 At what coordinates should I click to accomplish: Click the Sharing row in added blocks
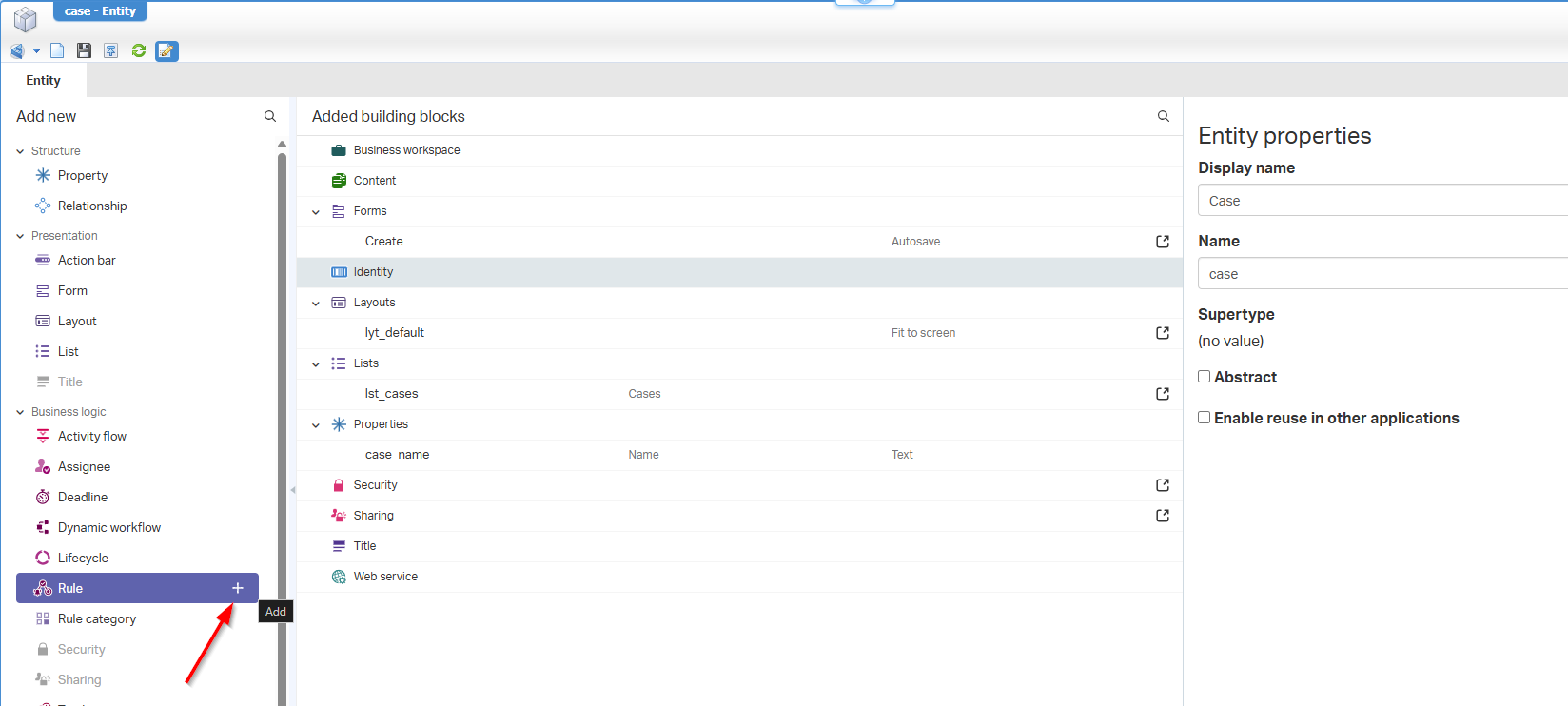click(x=739, y=516)
